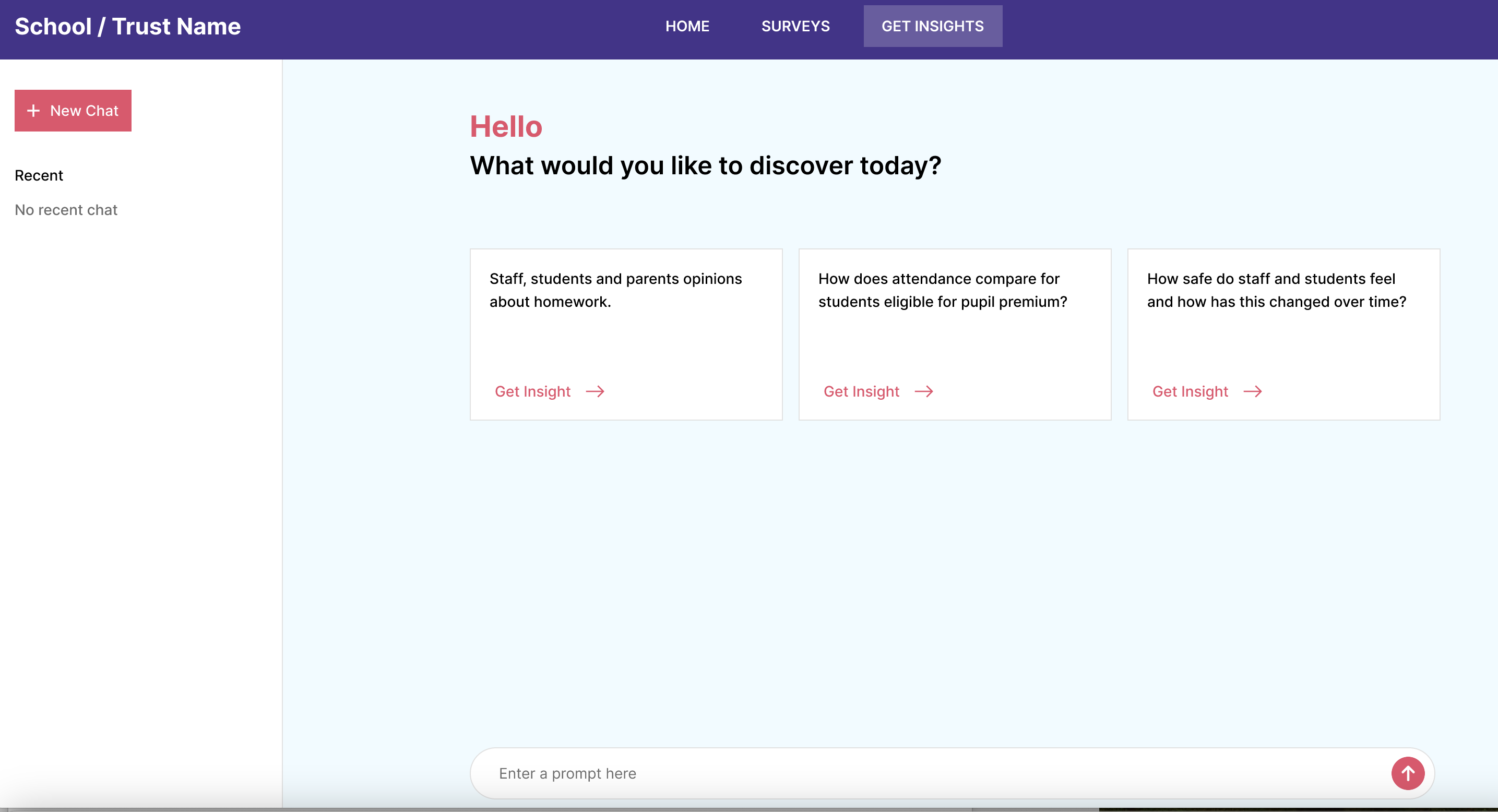This screenshot has height=812, width=1498.
Task: Click arrow icon on safety insight card
Action: click(x=1253, y=391)
